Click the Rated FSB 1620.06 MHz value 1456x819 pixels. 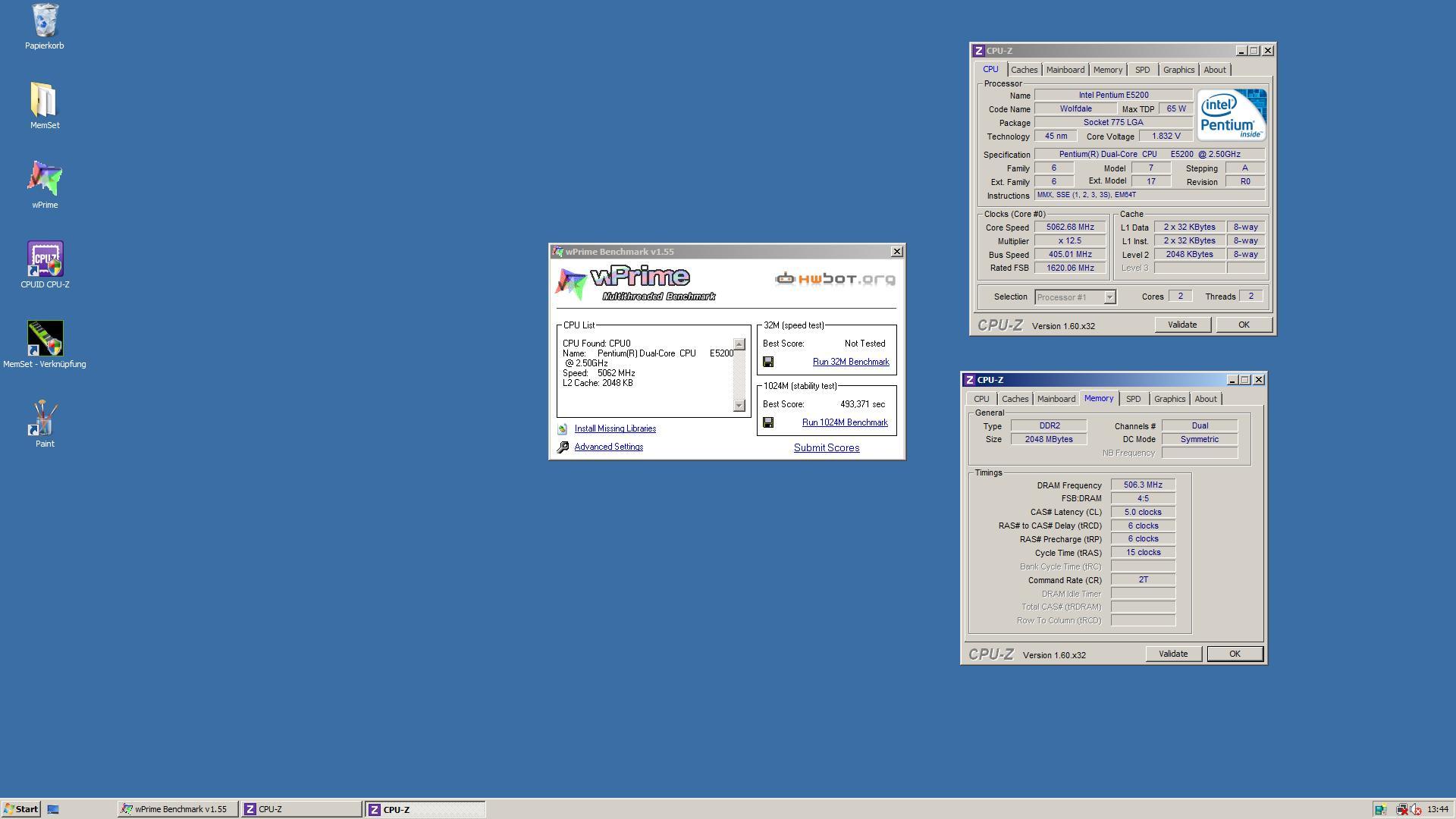point(1070,268)
